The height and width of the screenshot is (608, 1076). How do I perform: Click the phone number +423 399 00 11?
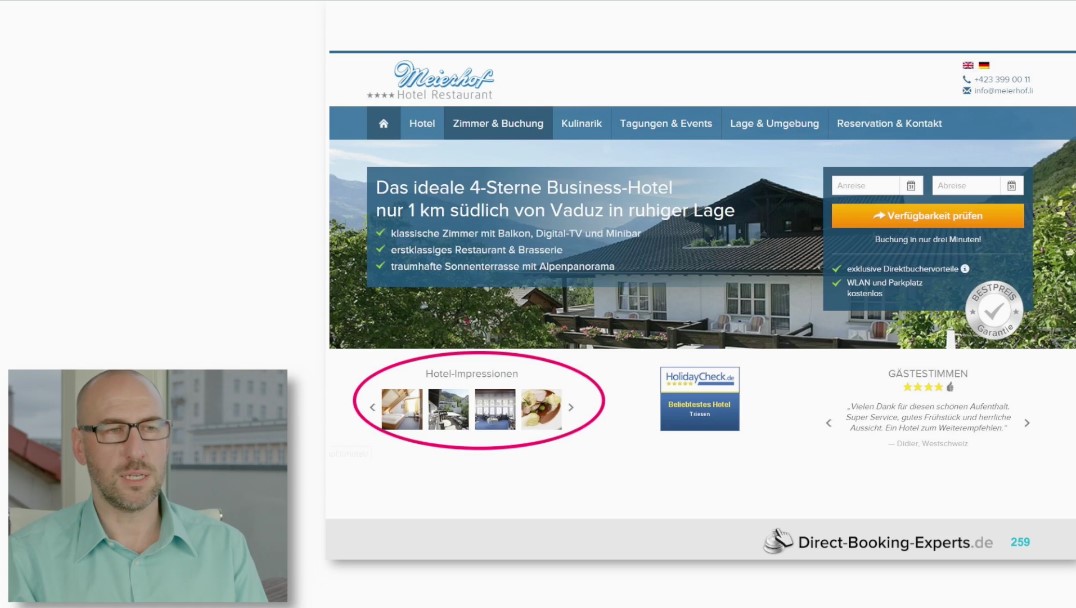click(x=1002, y=80)
